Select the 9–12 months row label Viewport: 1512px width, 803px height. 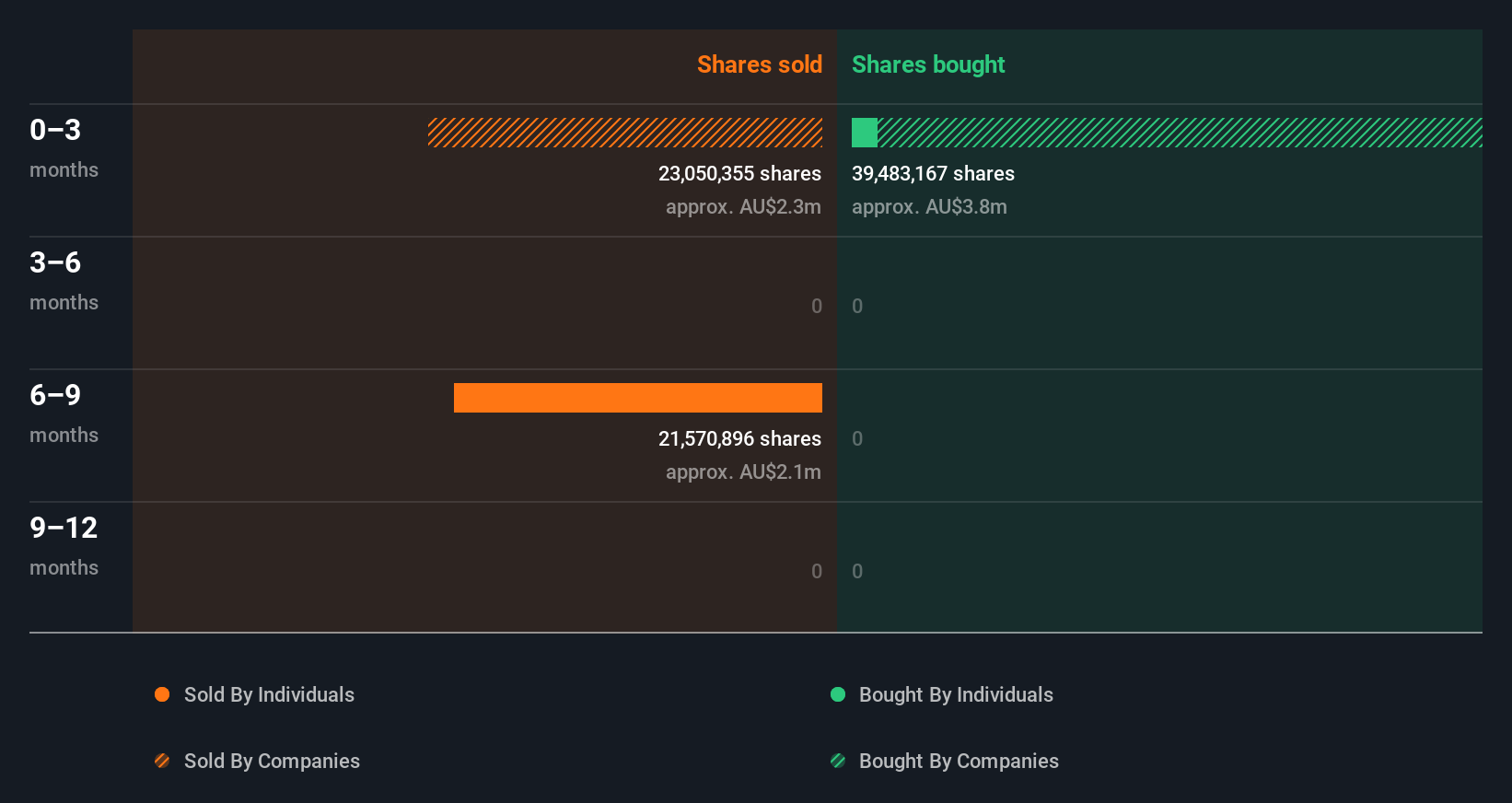(64, 545)
